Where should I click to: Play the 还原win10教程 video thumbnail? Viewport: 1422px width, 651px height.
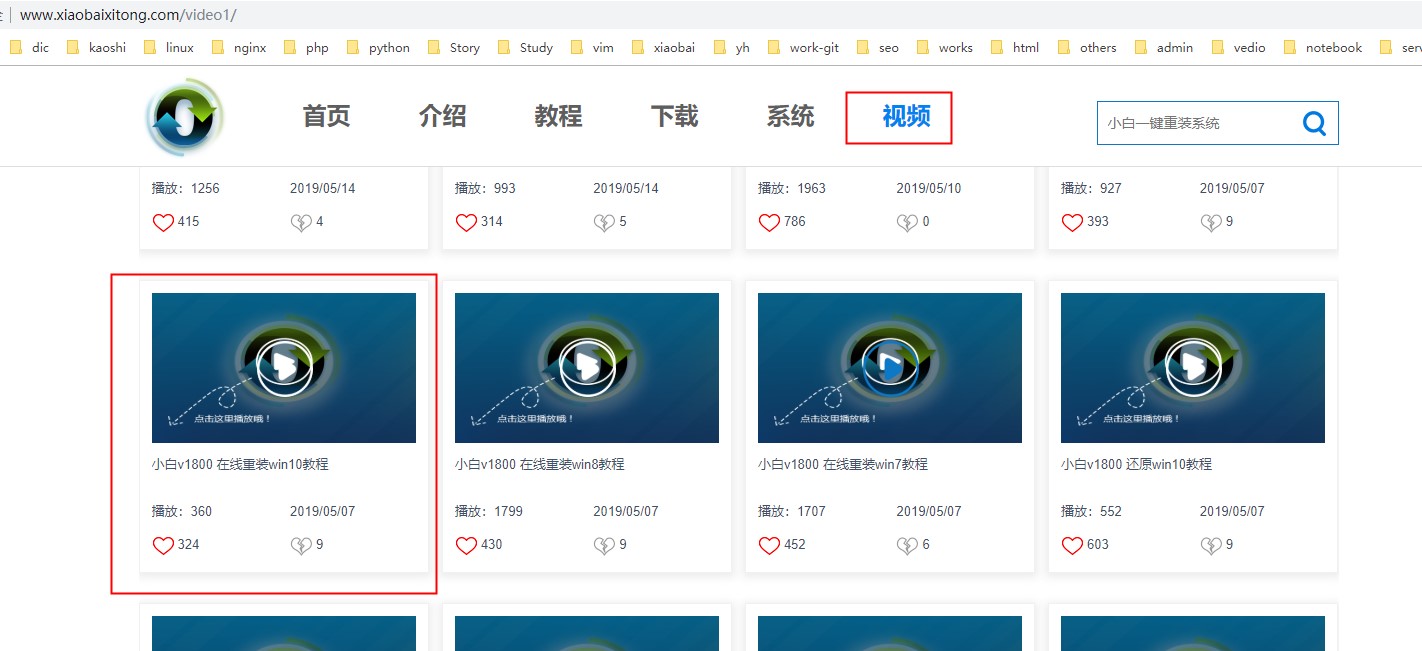tap(1193, 368)
